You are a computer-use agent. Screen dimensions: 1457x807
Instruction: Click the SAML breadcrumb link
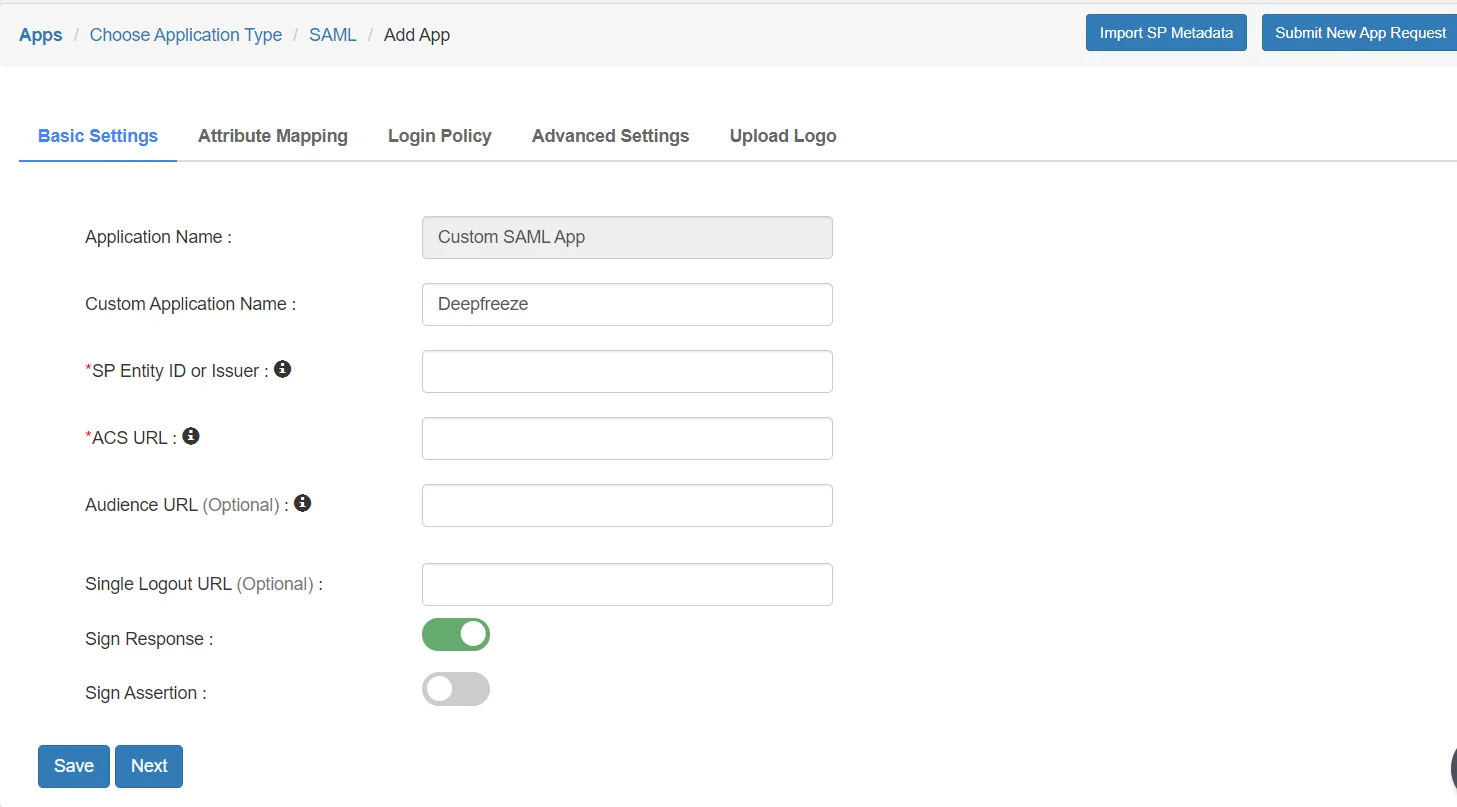[x=333, y=34]
